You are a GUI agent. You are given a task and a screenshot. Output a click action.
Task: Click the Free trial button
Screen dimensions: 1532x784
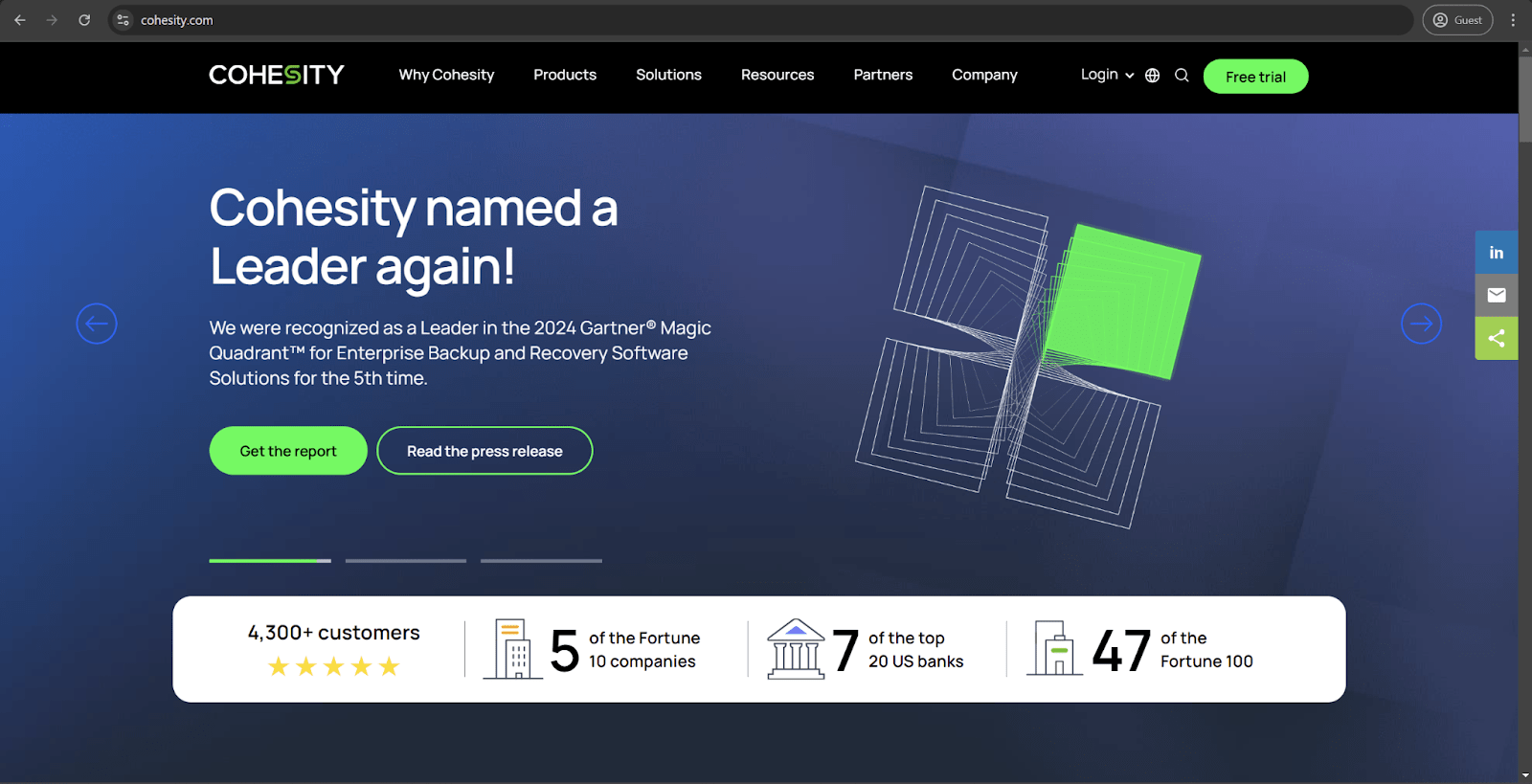pyautogui.click(x=1254, y=77)
